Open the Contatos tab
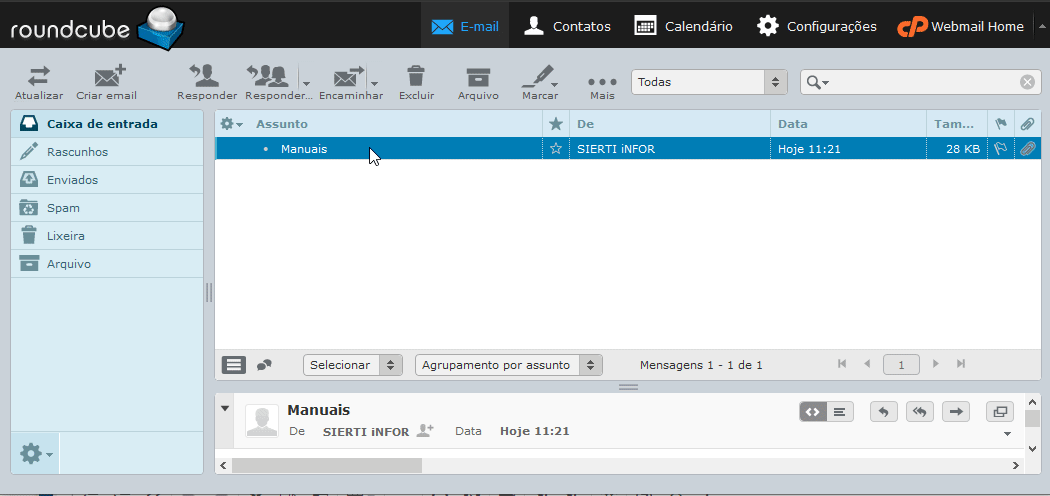The image size is (1050, 496). pyautogui.click(x=567, y=27)
